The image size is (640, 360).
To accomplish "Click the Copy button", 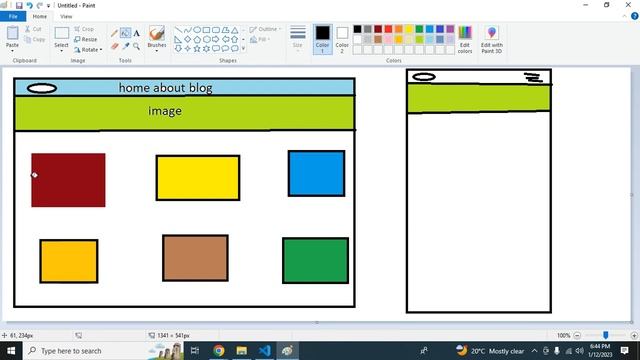I will coord(35,39).
